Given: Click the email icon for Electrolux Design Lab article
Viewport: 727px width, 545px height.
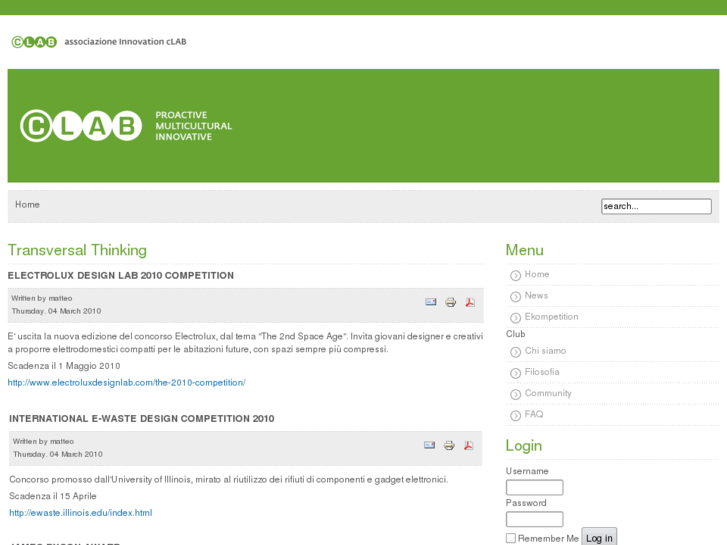Looking at the screenshot, I should (431, 302).
